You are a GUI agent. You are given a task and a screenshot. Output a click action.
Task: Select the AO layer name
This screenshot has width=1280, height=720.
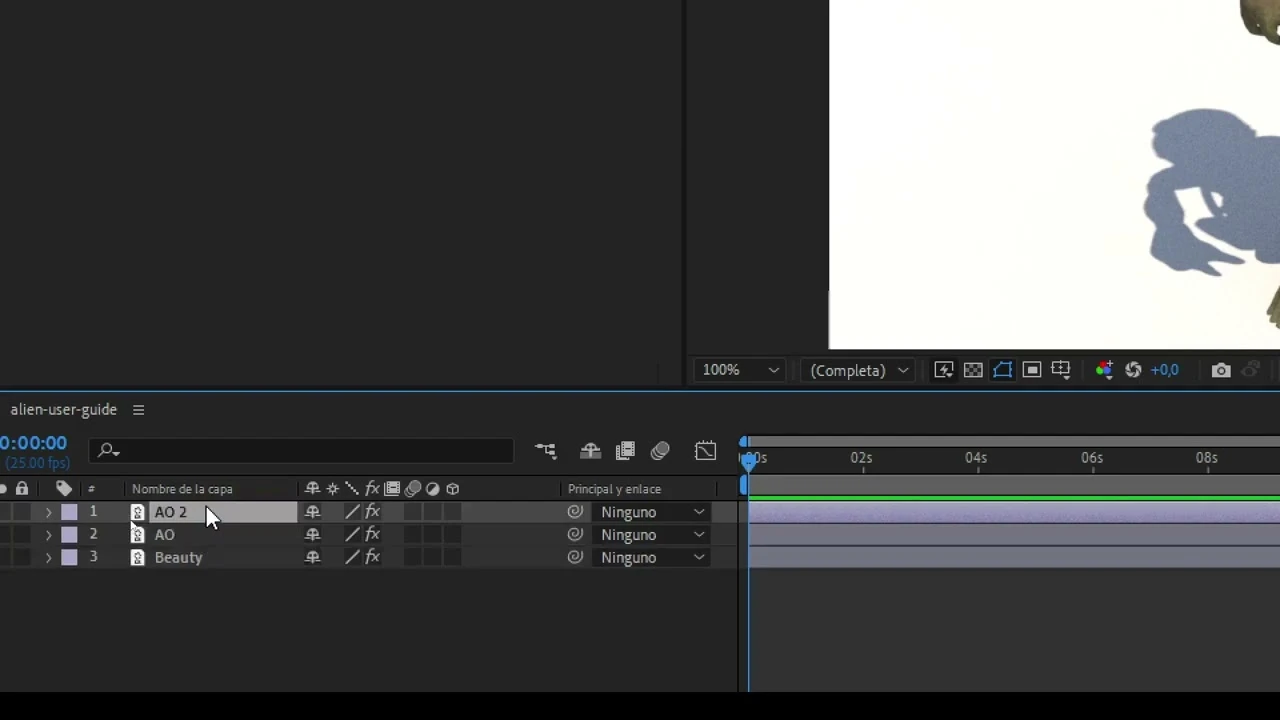coord(164,535)
